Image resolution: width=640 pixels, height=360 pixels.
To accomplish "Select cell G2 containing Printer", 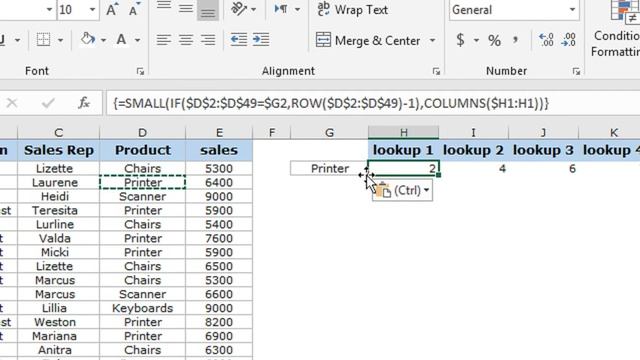I will [329, 168].
